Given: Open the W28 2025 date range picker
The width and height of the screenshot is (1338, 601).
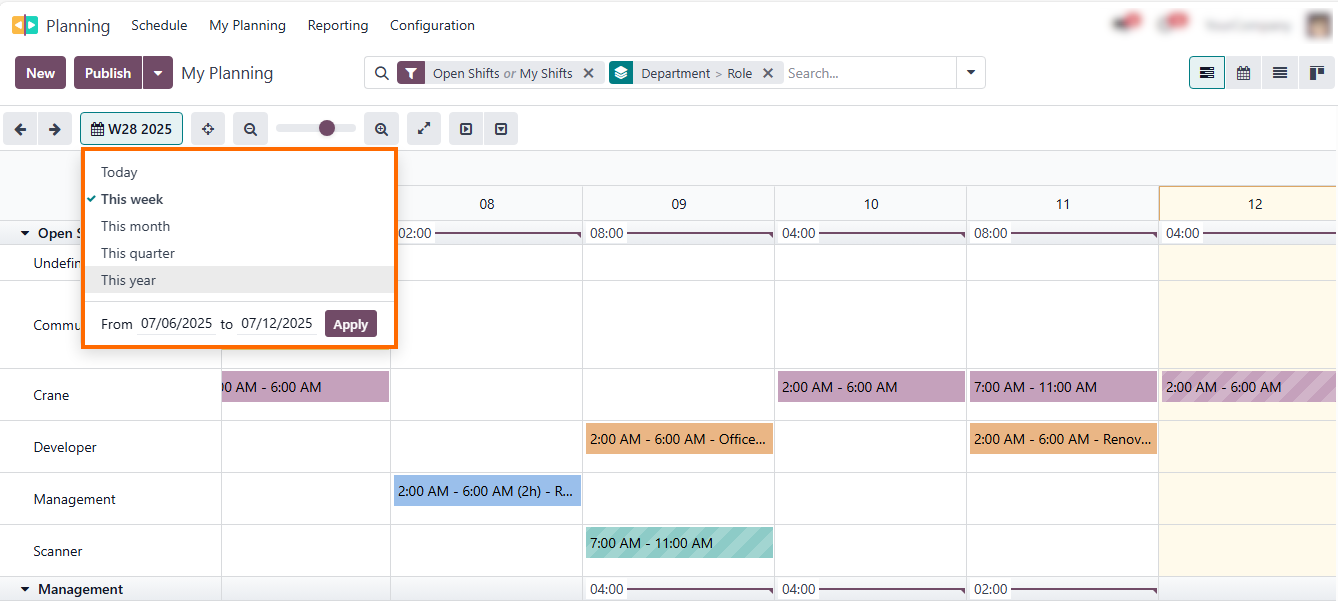Looking at the screenshot, I should coord(131,128).
